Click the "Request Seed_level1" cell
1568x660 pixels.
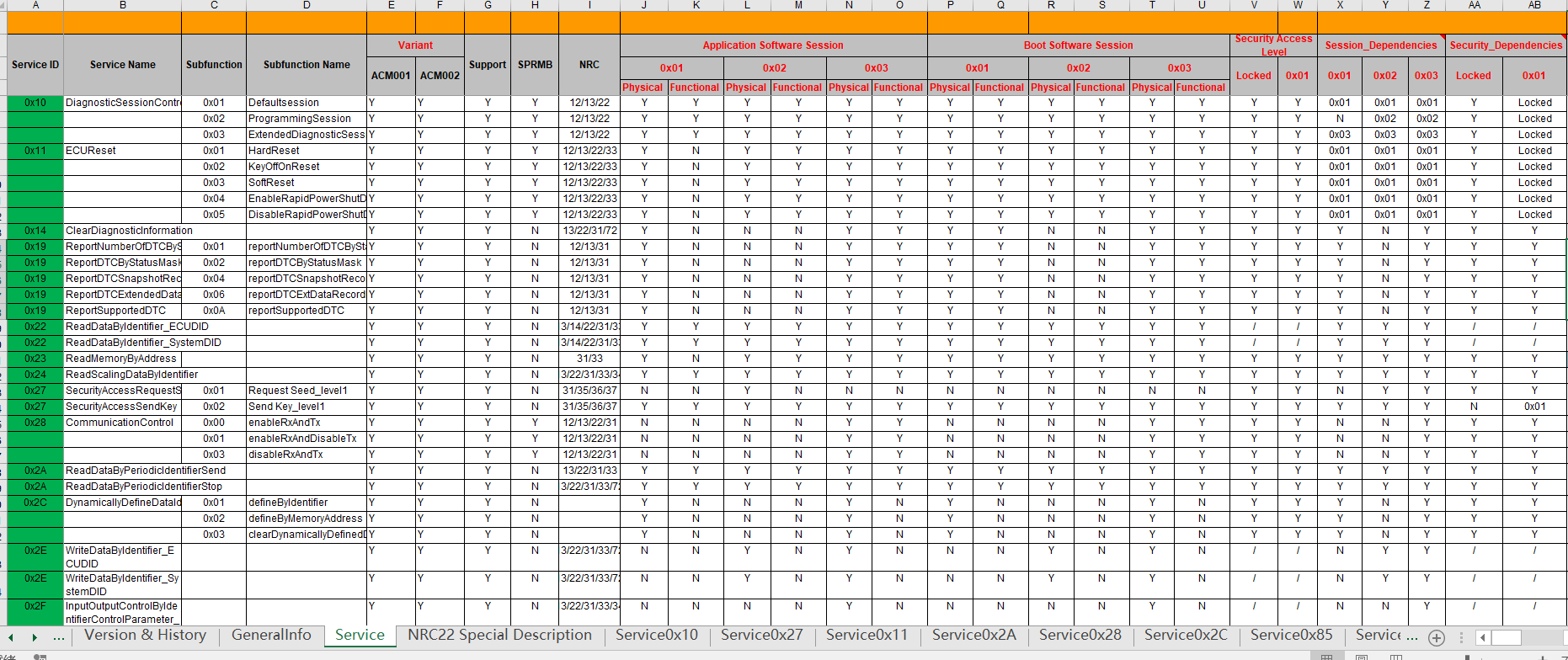pyautogui.click(x=307, y=391)
